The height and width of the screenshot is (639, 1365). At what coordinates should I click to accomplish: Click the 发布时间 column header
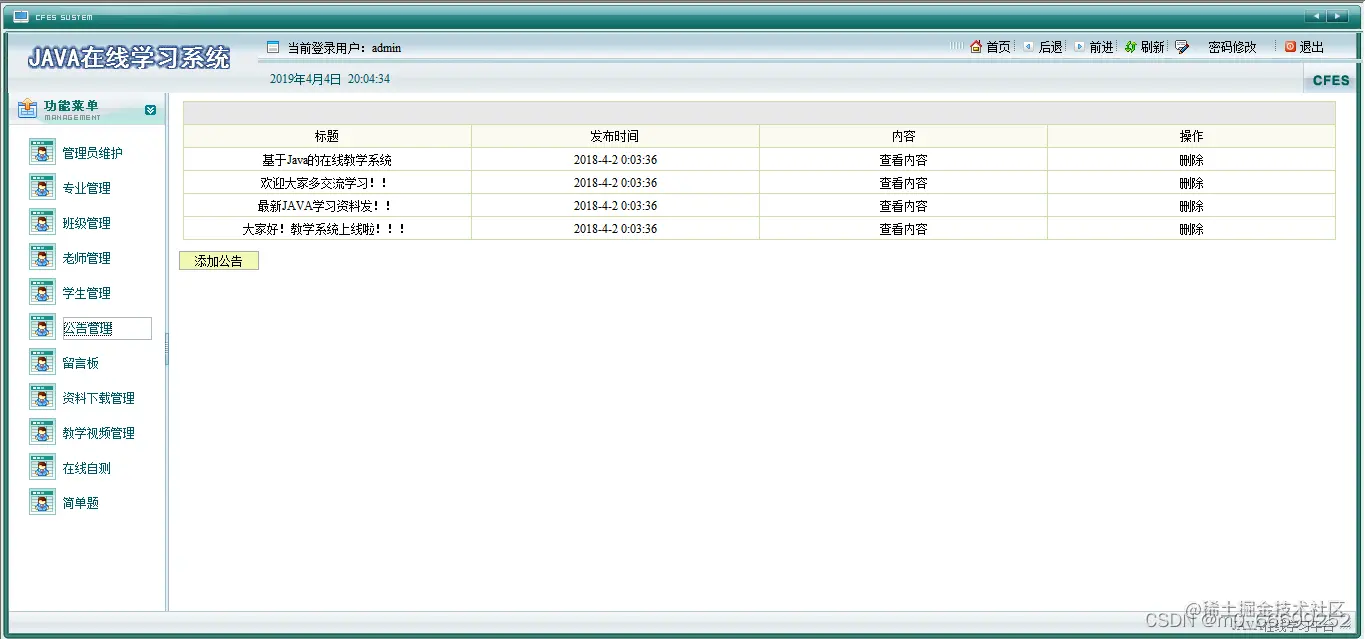615,136
